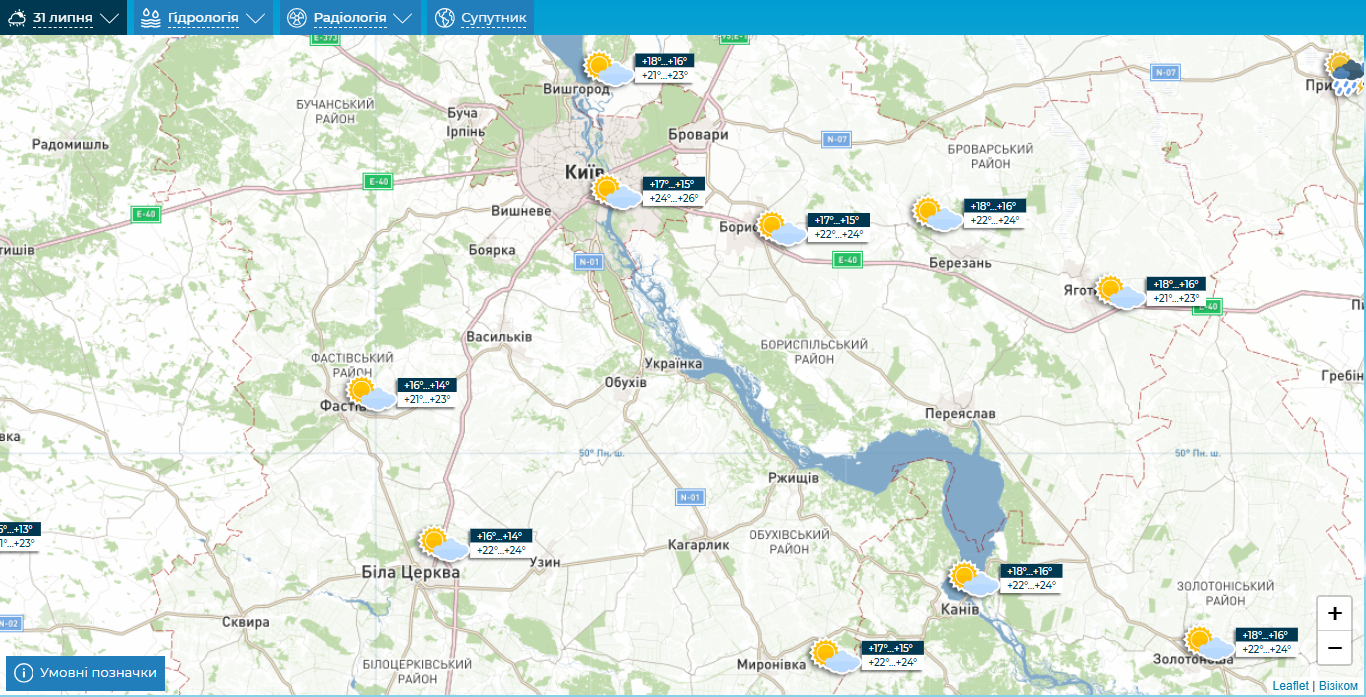Zoom out the map with minus button
1366x697 pixels.
click(x=1334, y=648)
